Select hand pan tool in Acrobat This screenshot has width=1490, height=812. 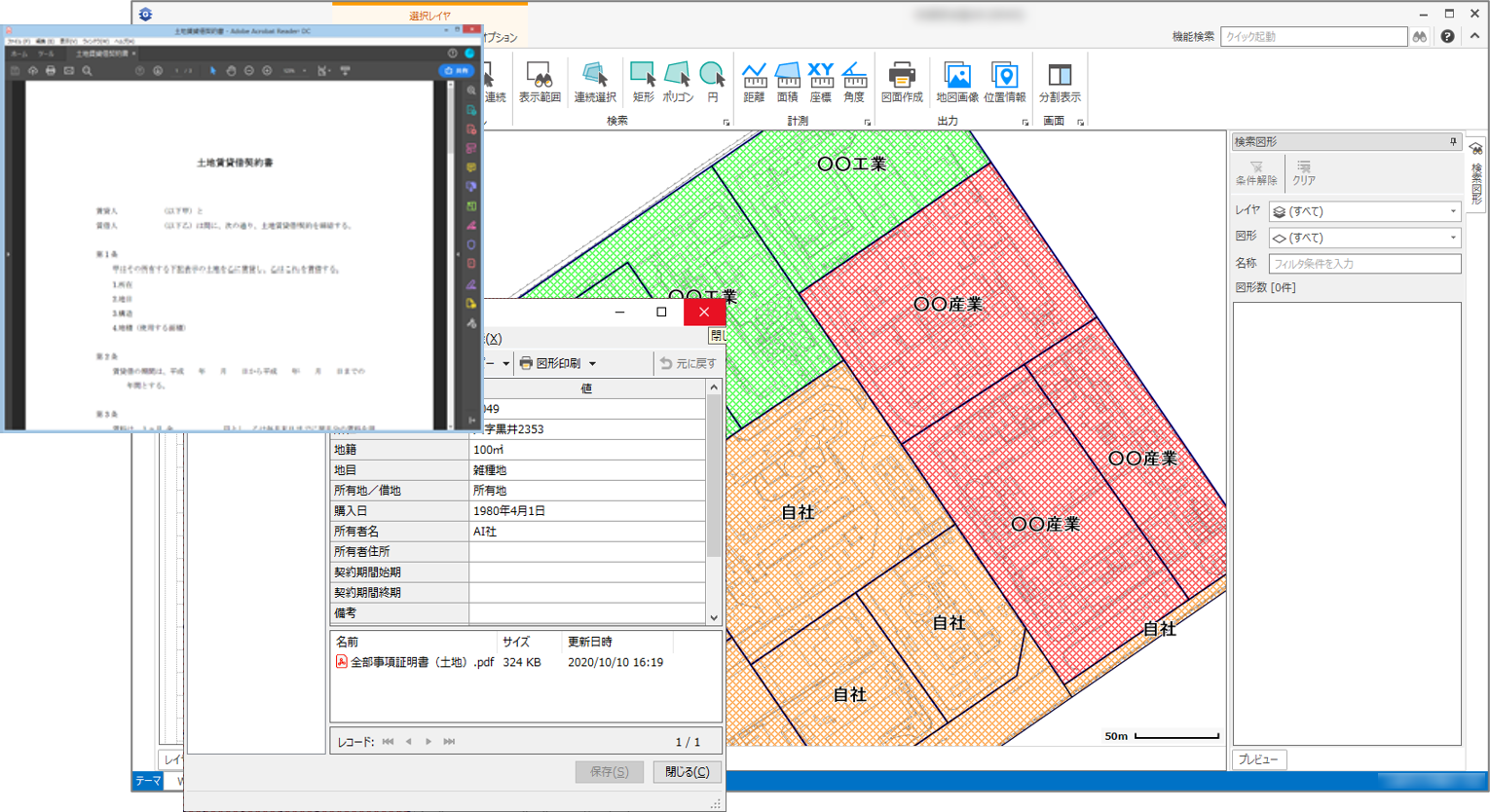point(231,71)
